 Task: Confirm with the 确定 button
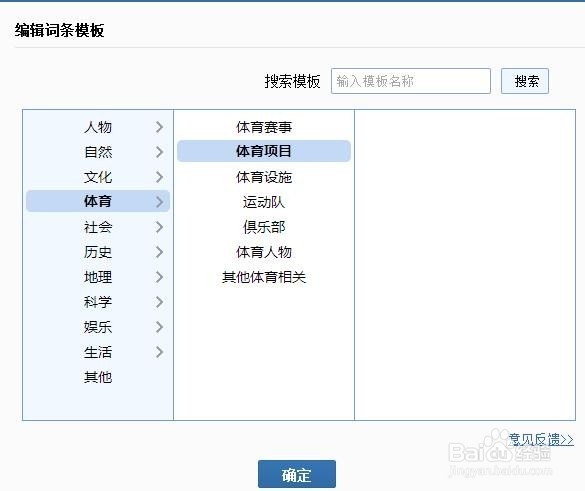tap(297, 475)
